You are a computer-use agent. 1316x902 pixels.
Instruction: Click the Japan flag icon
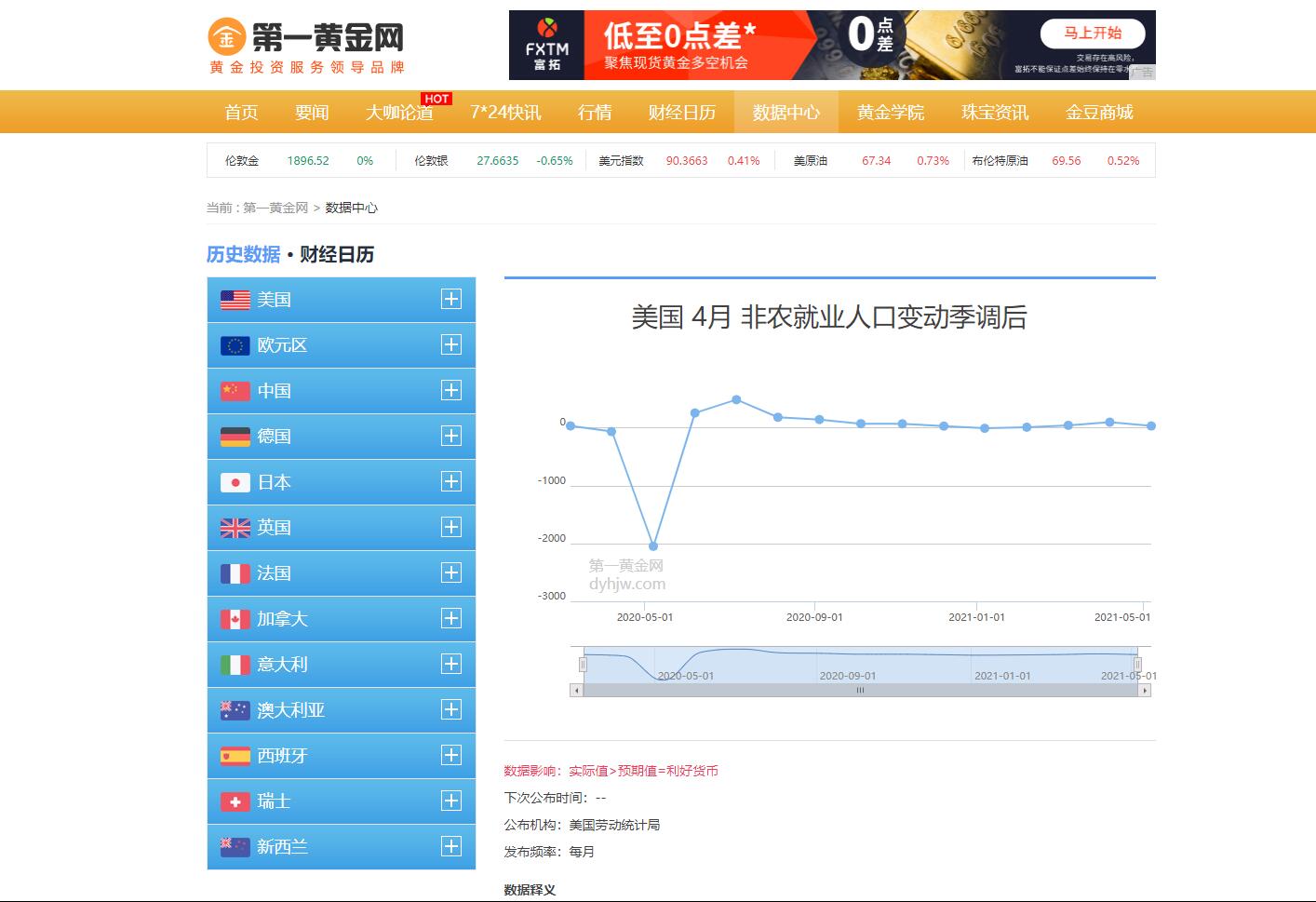(235, 482)
